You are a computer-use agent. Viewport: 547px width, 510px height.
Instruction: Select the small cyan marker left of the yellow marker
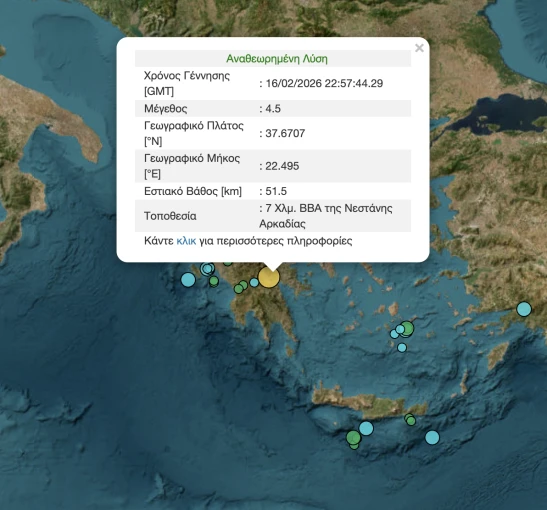pyautogui.click(x=254, y=282)
